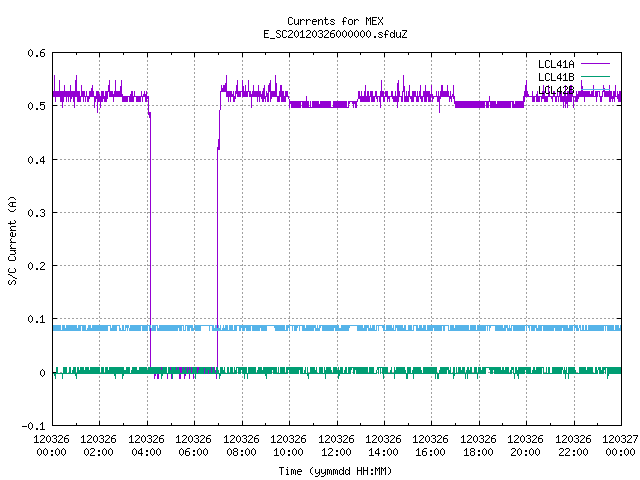The width and height of the screenshot is (640, 480).
Task: Click the 120326 18:00 x-axis tick label
Action: click(x=478, y=446)
